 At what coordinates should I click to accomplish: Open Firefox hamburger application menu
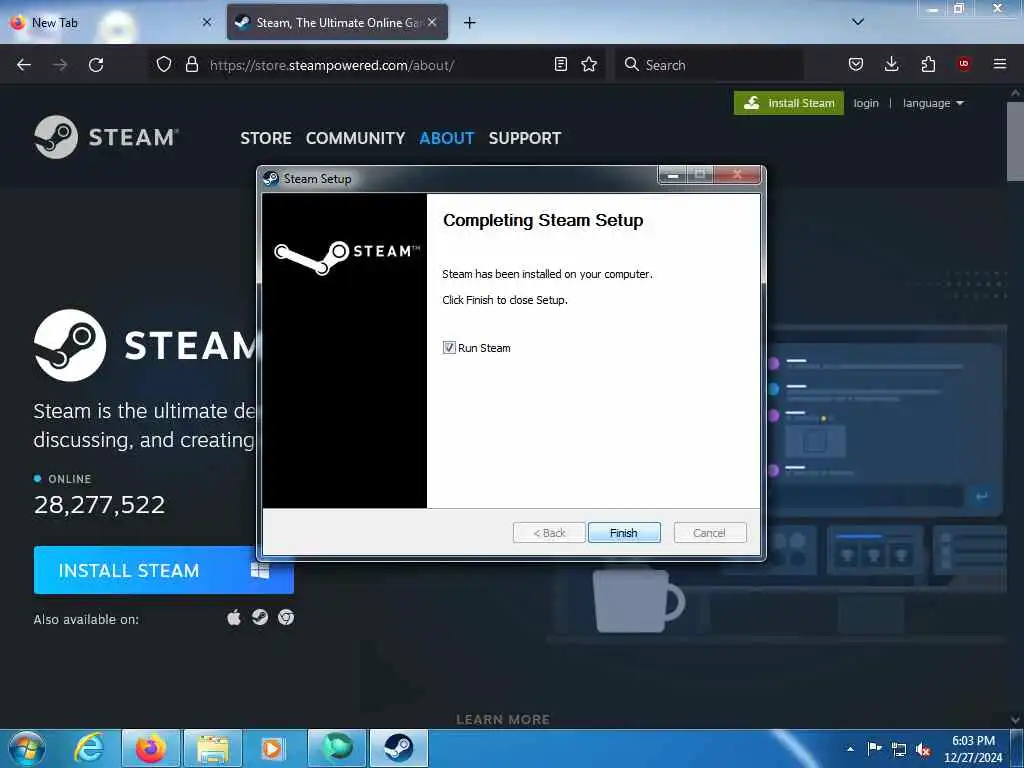tap(1000, 64)
